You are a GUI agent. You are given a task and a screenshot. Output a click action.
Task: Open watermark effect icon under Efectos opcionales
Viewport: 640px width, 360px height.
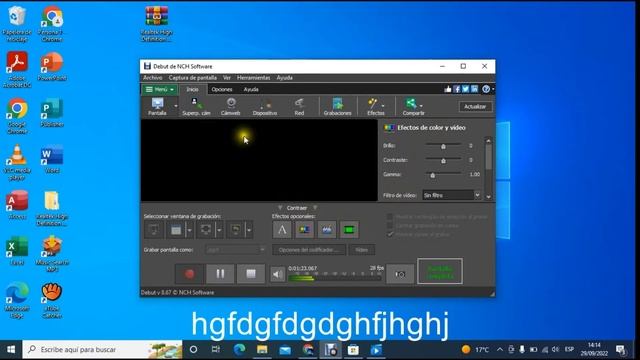tap(327, 230)
